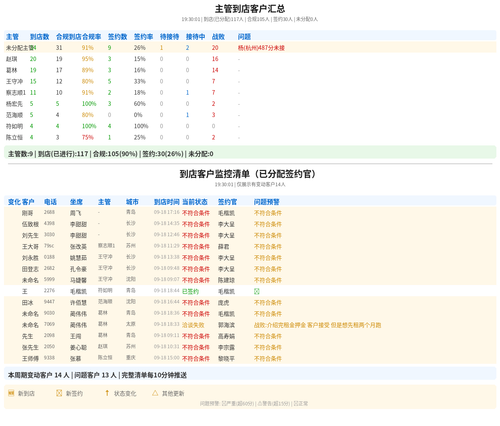Select the 客户 column header
This screenshot has width=500, height=426.
[x=28, y=202]
